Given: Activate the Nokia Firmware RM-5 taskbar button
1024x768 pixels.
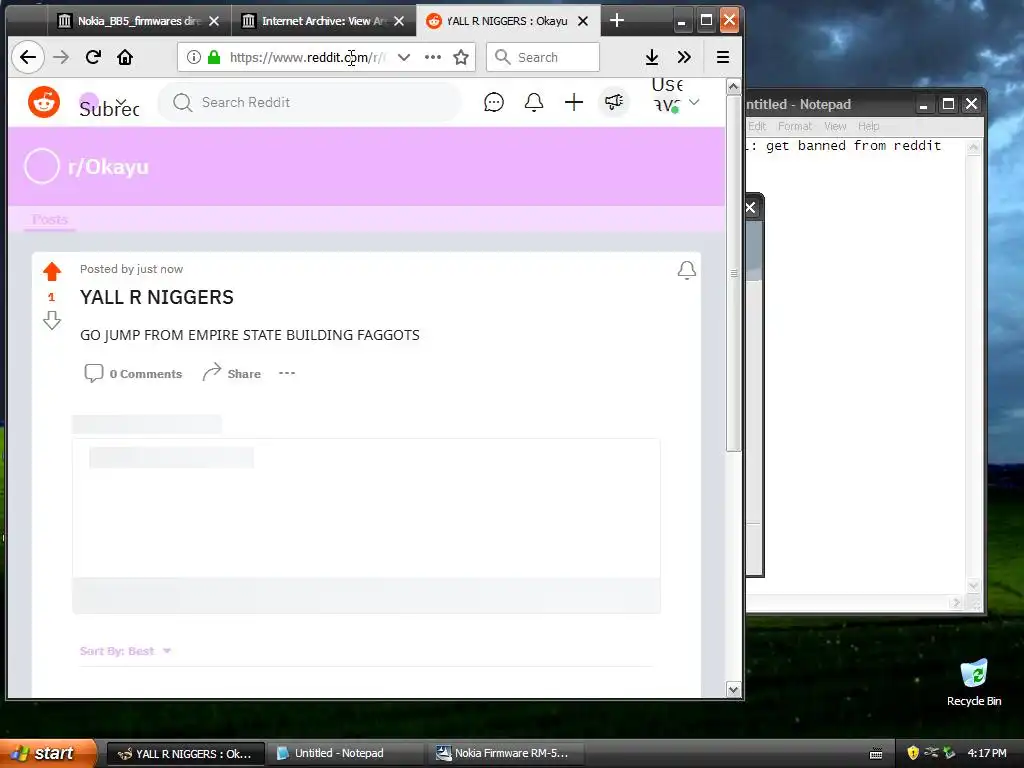Looking at the screenshot, I should point(507,754).
